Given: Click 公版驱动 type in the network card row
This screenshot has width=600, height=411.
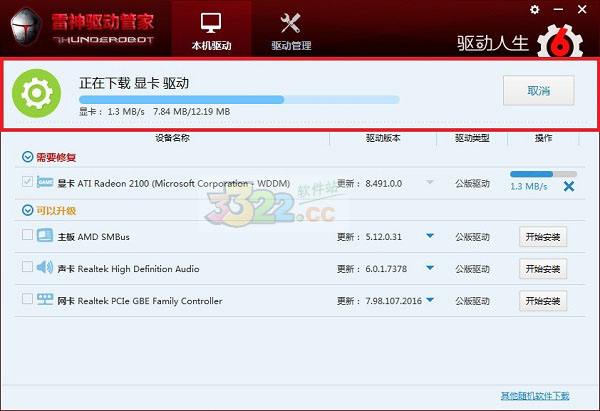Looking at the screenshot, I should pyautogui.click(x=472, y=301).
